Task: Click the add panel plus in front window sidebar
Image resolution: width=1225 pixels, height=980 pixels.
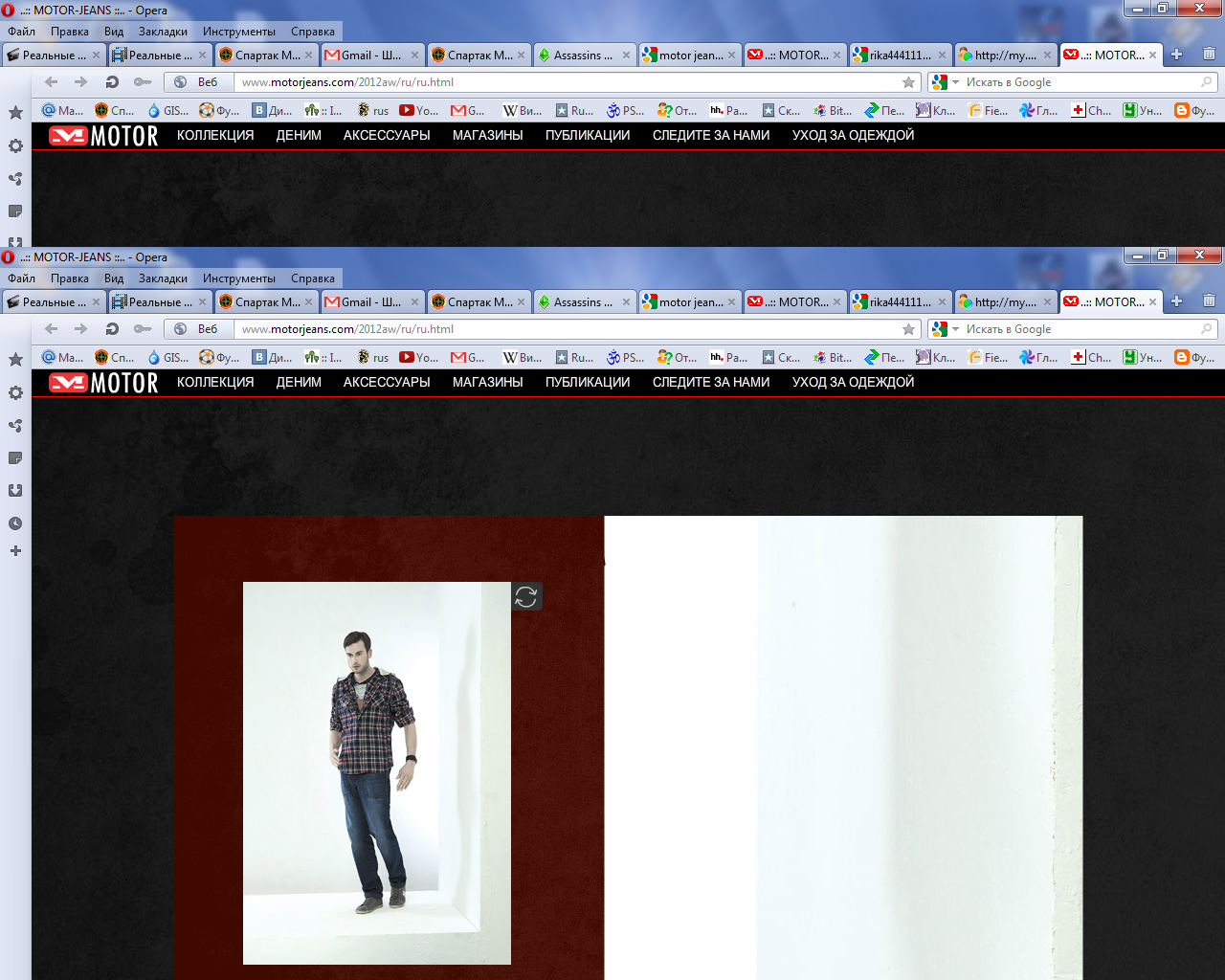Action: click(15, 551)
